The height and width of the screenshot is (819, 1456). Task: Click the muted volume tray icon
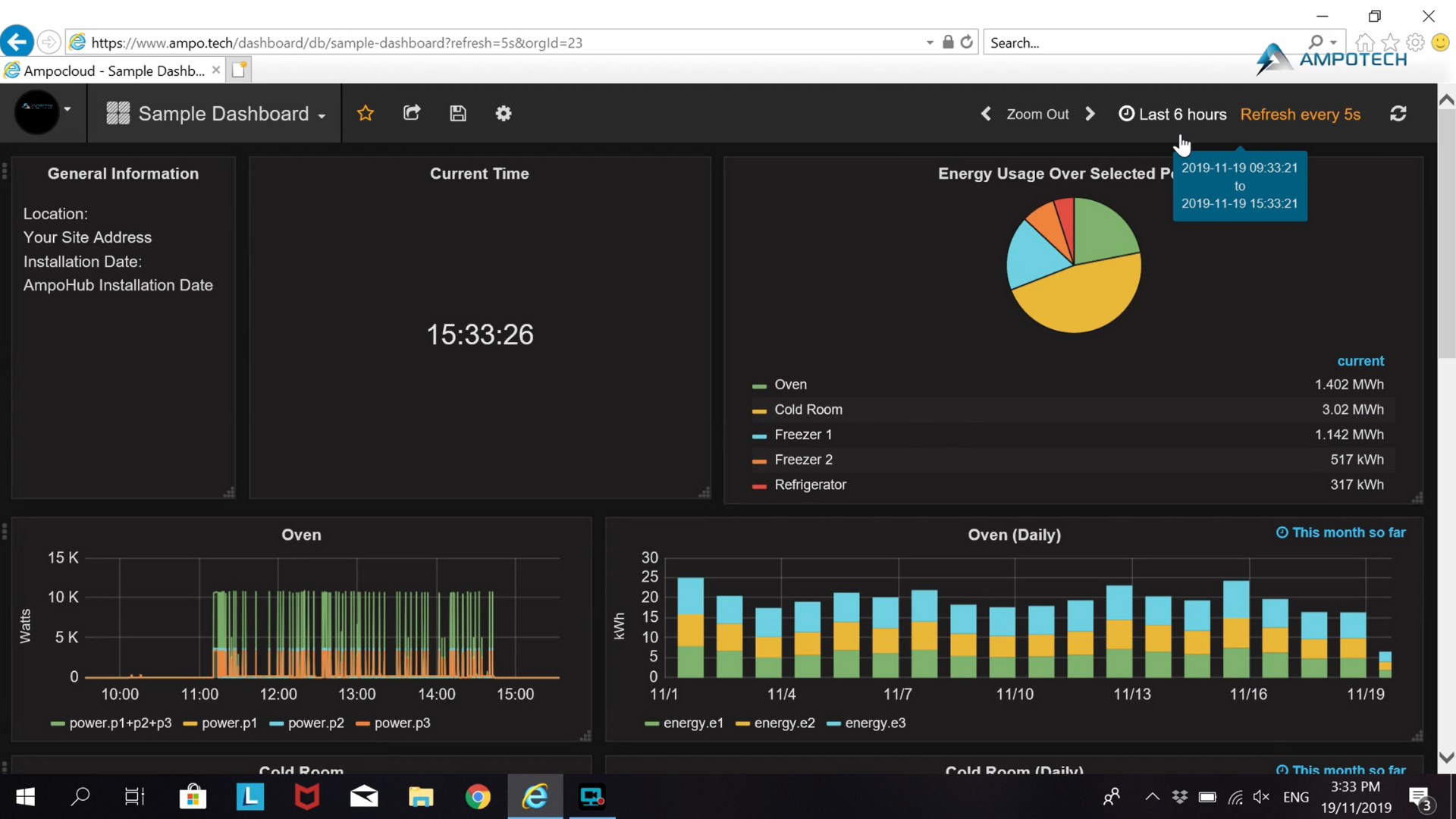coord(1261,797)
